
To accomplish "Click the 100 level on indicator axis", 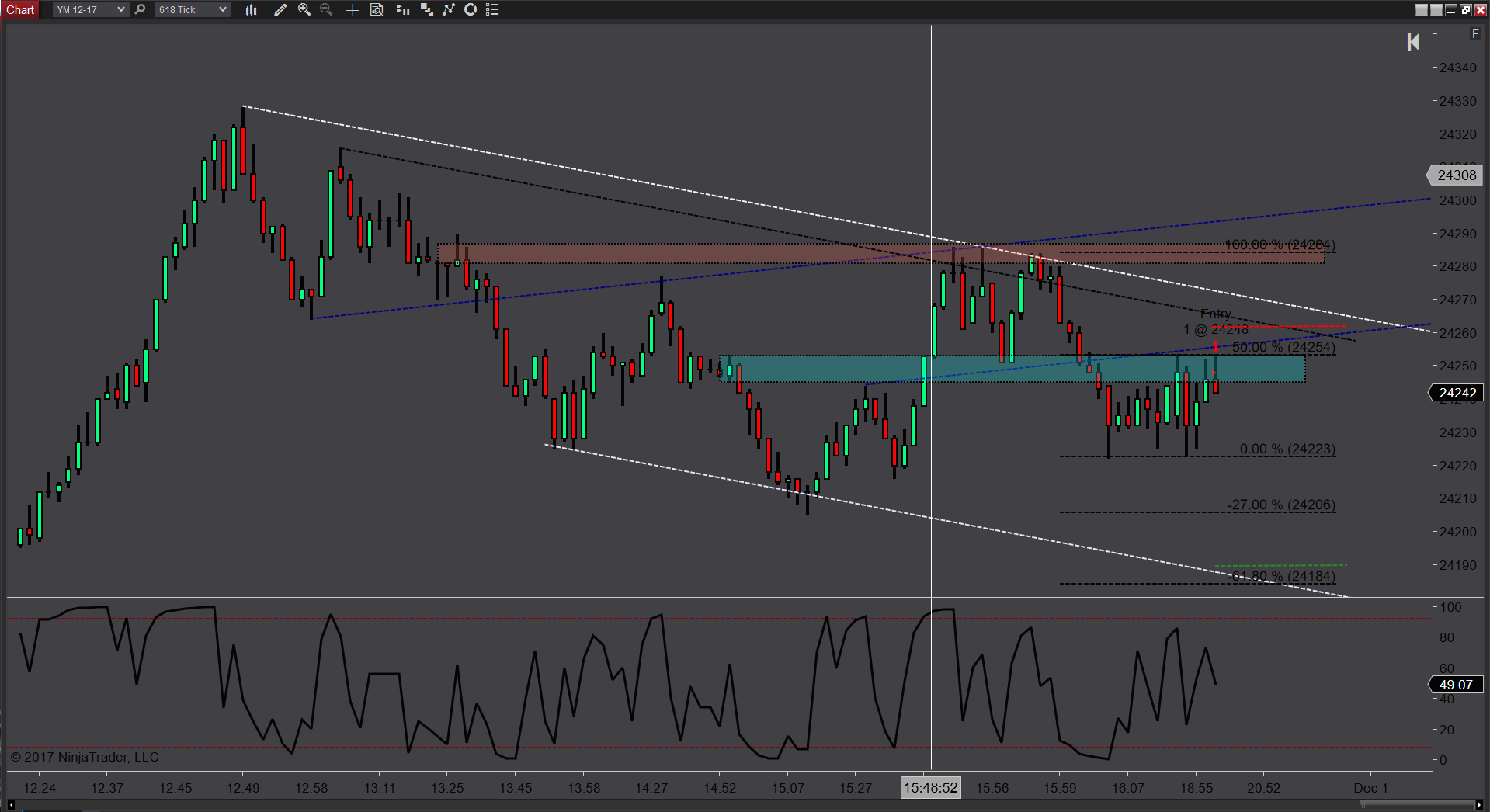I will 1450,608.
